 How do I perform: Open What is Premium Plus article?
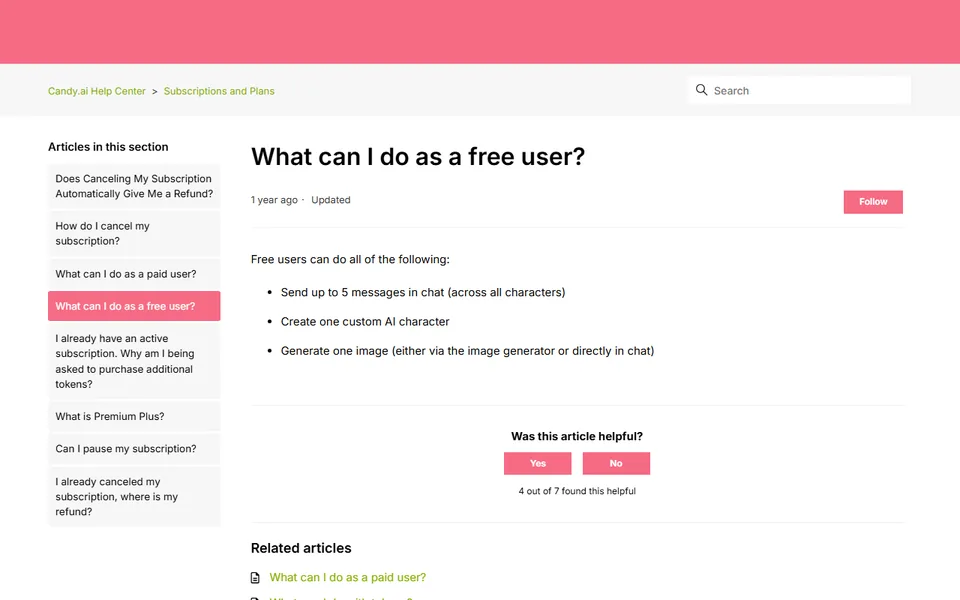click(x=134, y=416)
